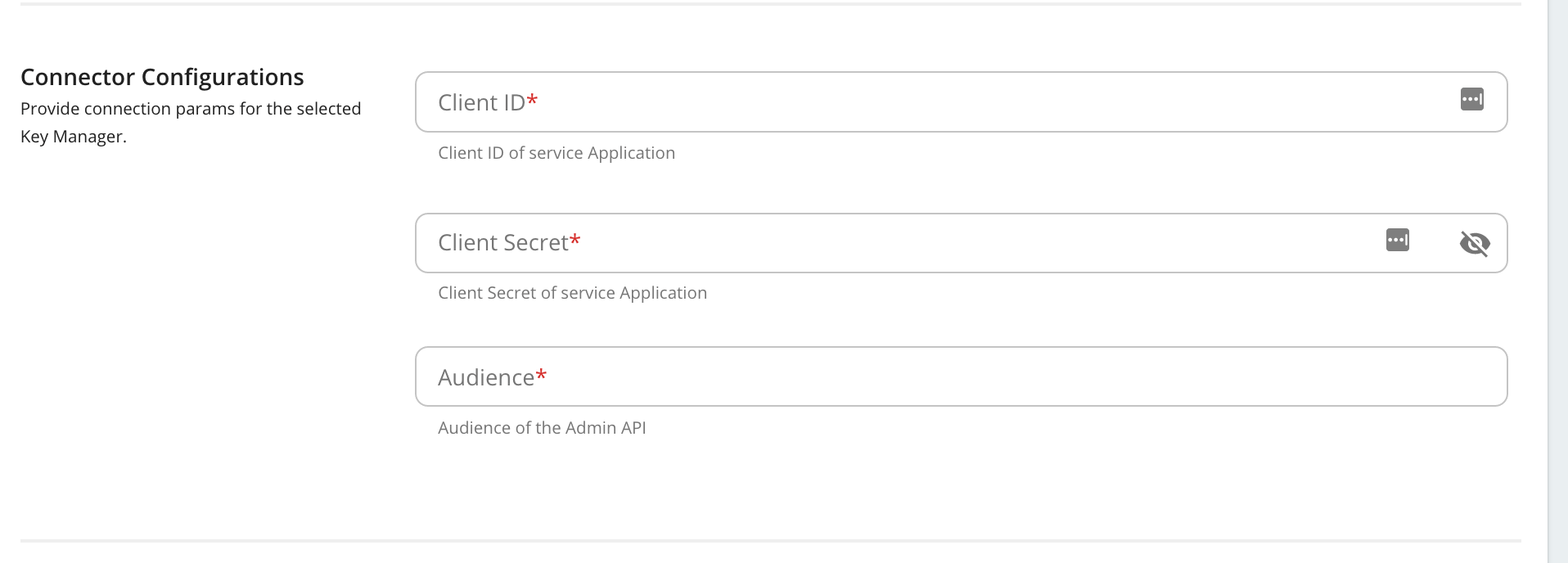Screen dimensions: 1568x563
Task: Click the password manager icon in Client Secret field
Action: click(x=1397, y=240)
